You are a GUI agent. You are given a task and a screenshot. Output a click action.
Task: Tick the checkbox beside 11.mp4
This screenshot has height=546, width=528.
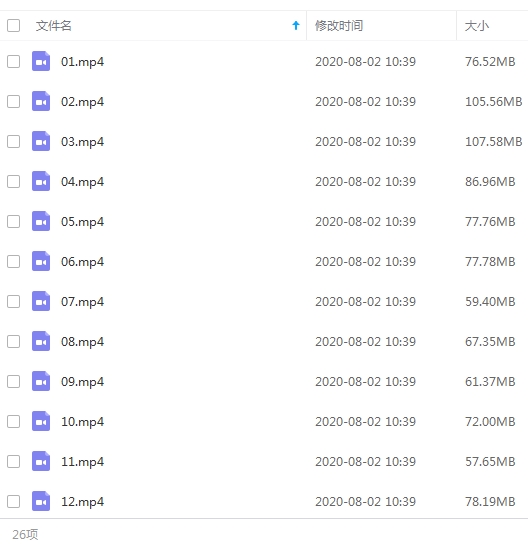click(14, 461)
